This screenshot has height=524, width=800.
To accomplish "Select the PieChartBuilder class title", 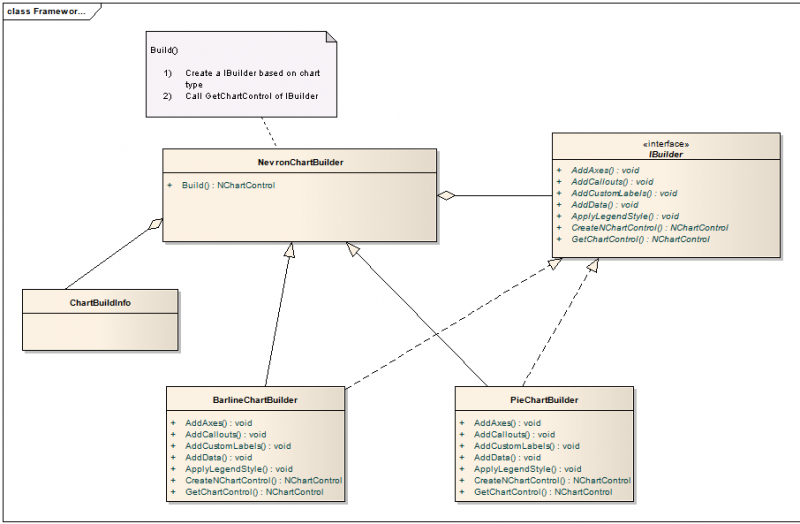I will (x=544, y=400).
